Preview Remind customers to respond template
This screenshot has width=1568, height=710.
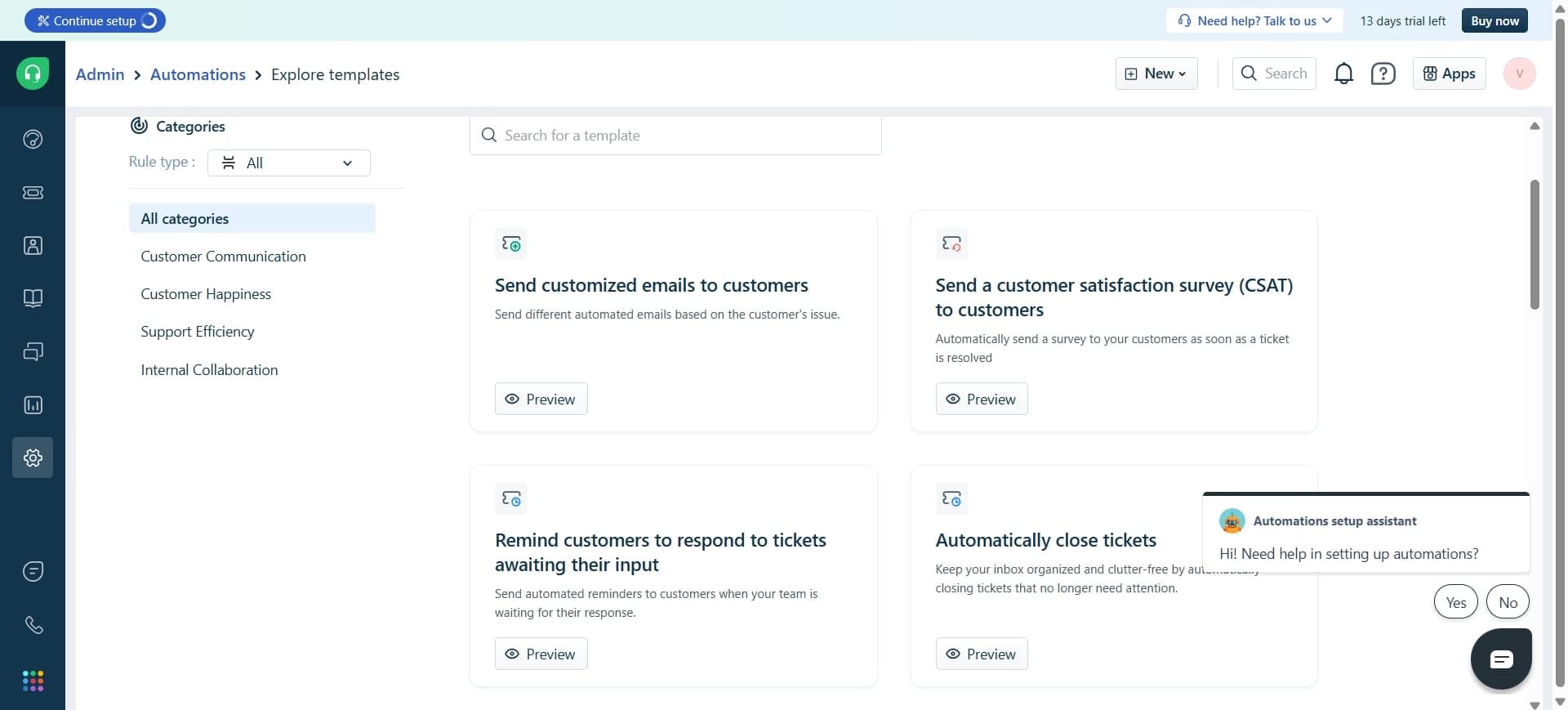pos(541,654)
